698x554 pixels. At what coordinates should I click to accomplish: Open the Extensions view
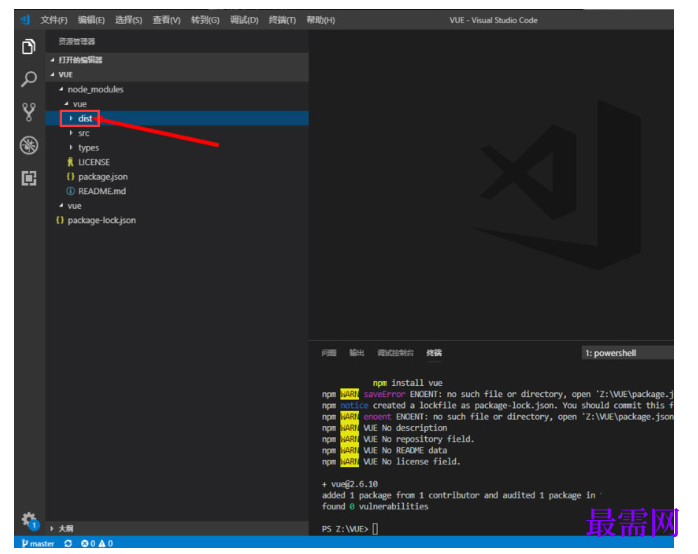click(x=29, y=178)
